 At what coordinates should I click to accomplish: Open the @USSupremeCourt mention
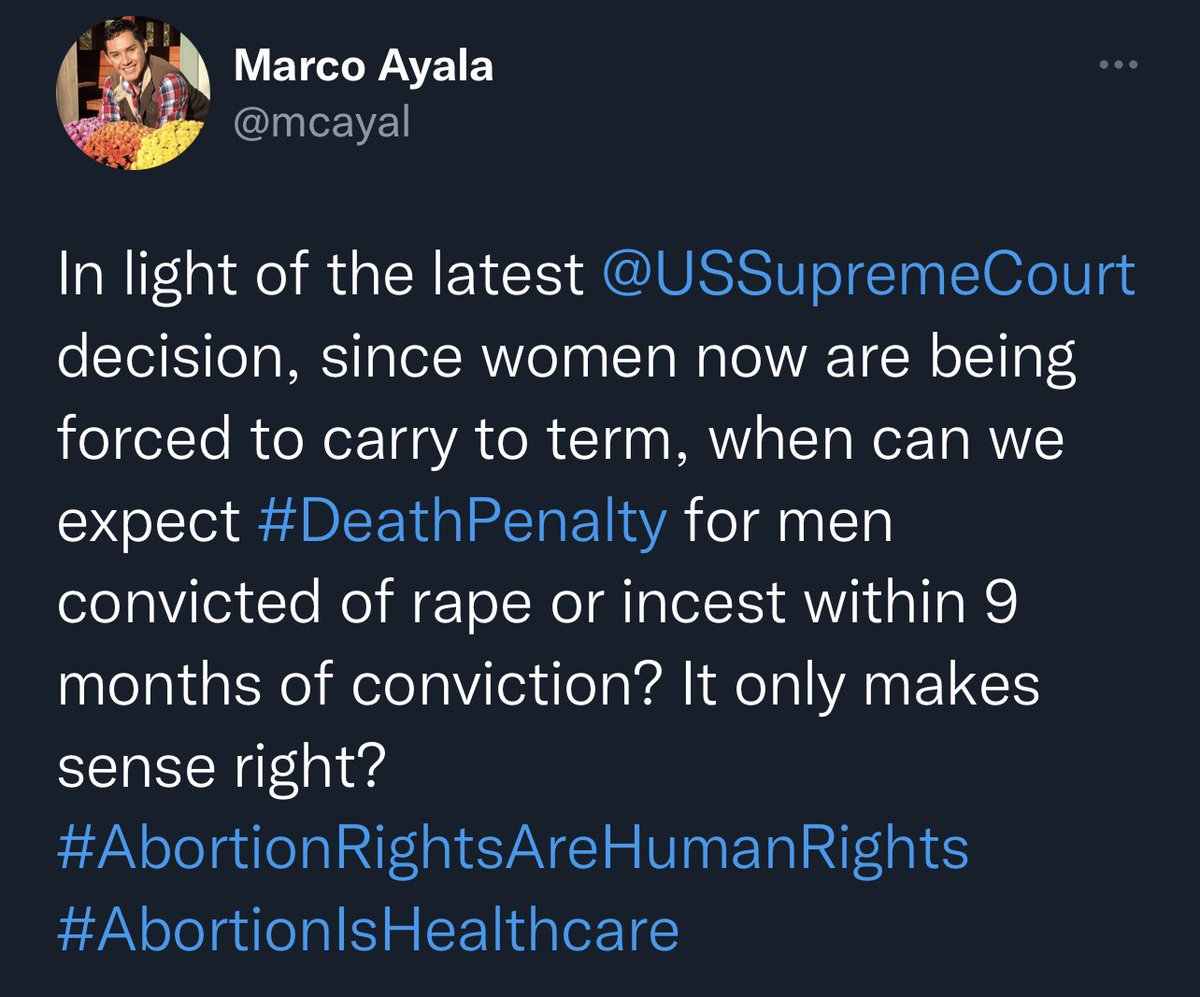[x=870, y=275]
